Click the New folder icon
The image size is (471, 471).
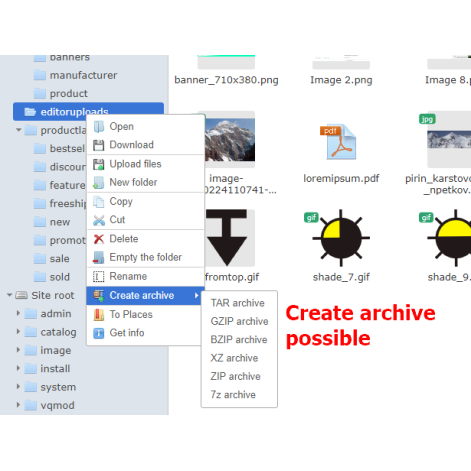coord(99,182)
